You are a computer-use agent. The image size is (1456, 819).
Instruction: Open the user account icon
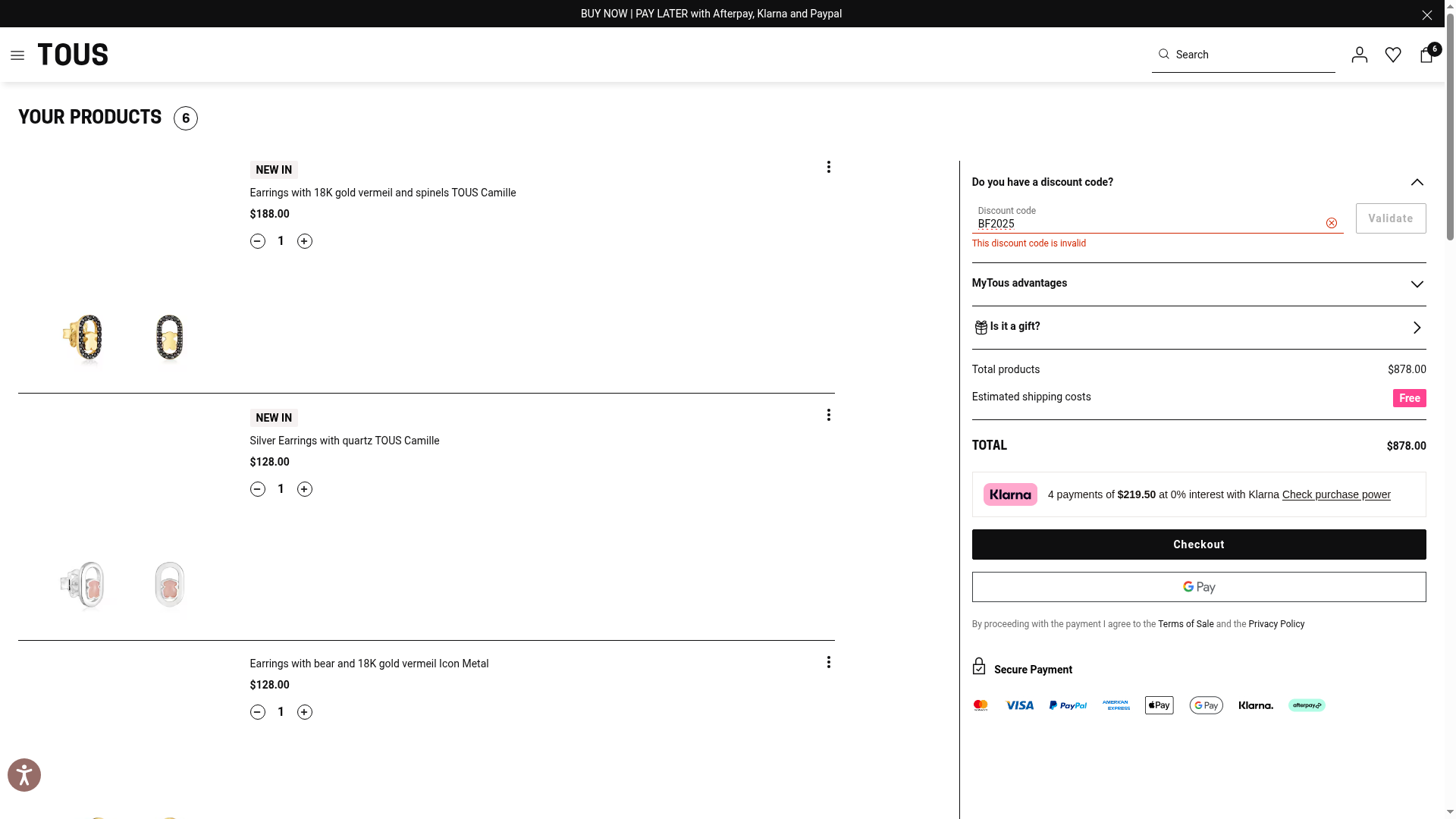pos(1359,55)
